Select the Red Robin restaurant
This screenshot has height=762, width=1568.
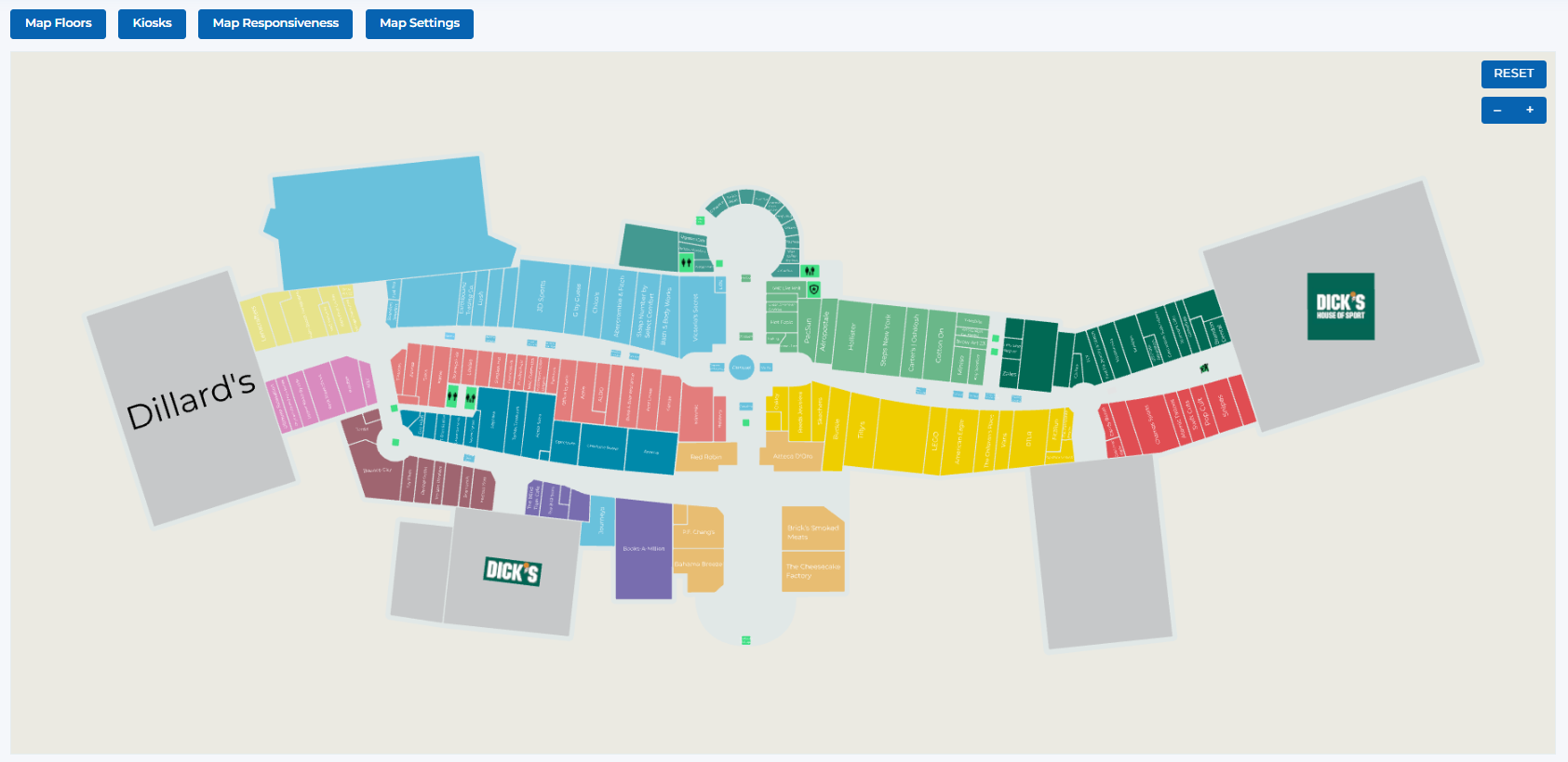706,457
